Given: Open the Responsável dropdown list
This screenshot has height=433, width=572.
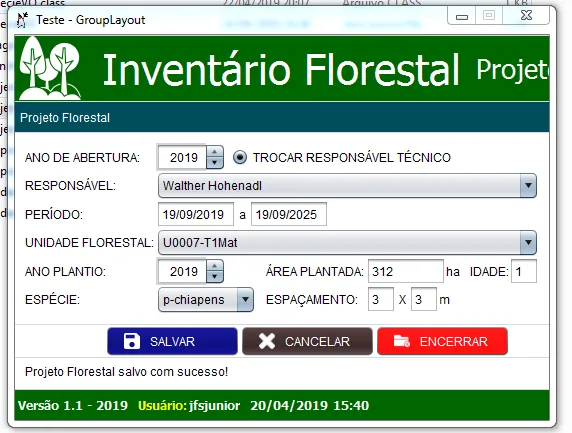Looking at the screenshot, I should coord(347,186).
